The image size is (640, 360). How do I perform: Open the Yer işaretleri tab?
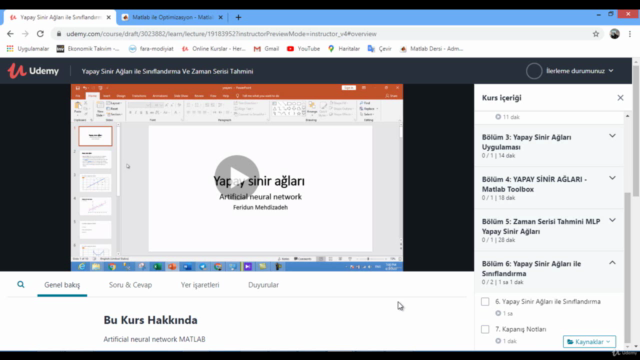[x=200, y=285]
